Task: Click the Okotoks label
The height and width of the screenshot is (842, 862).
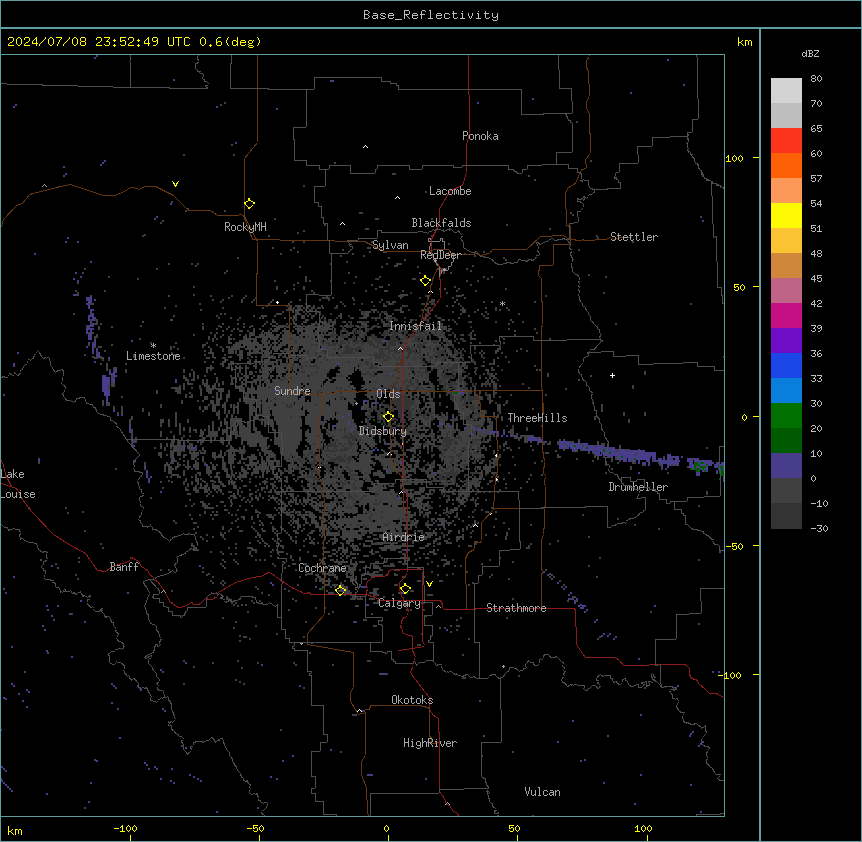Action: [x=412, y=700]
